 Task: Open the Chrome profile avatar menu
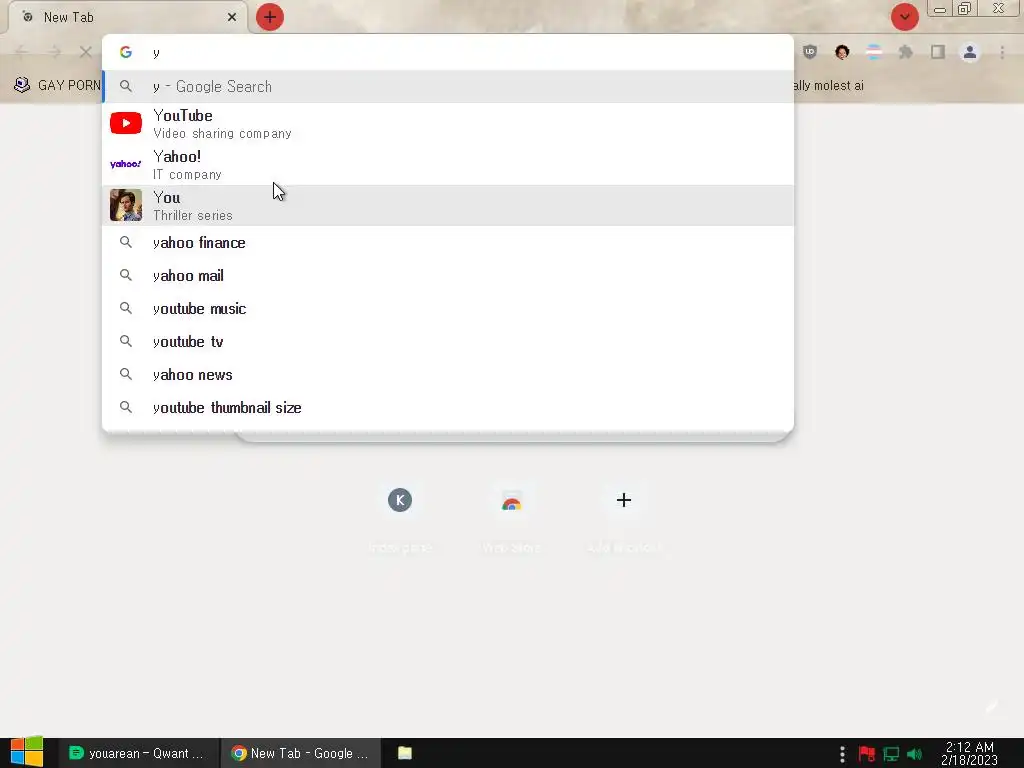click(970, 52)
